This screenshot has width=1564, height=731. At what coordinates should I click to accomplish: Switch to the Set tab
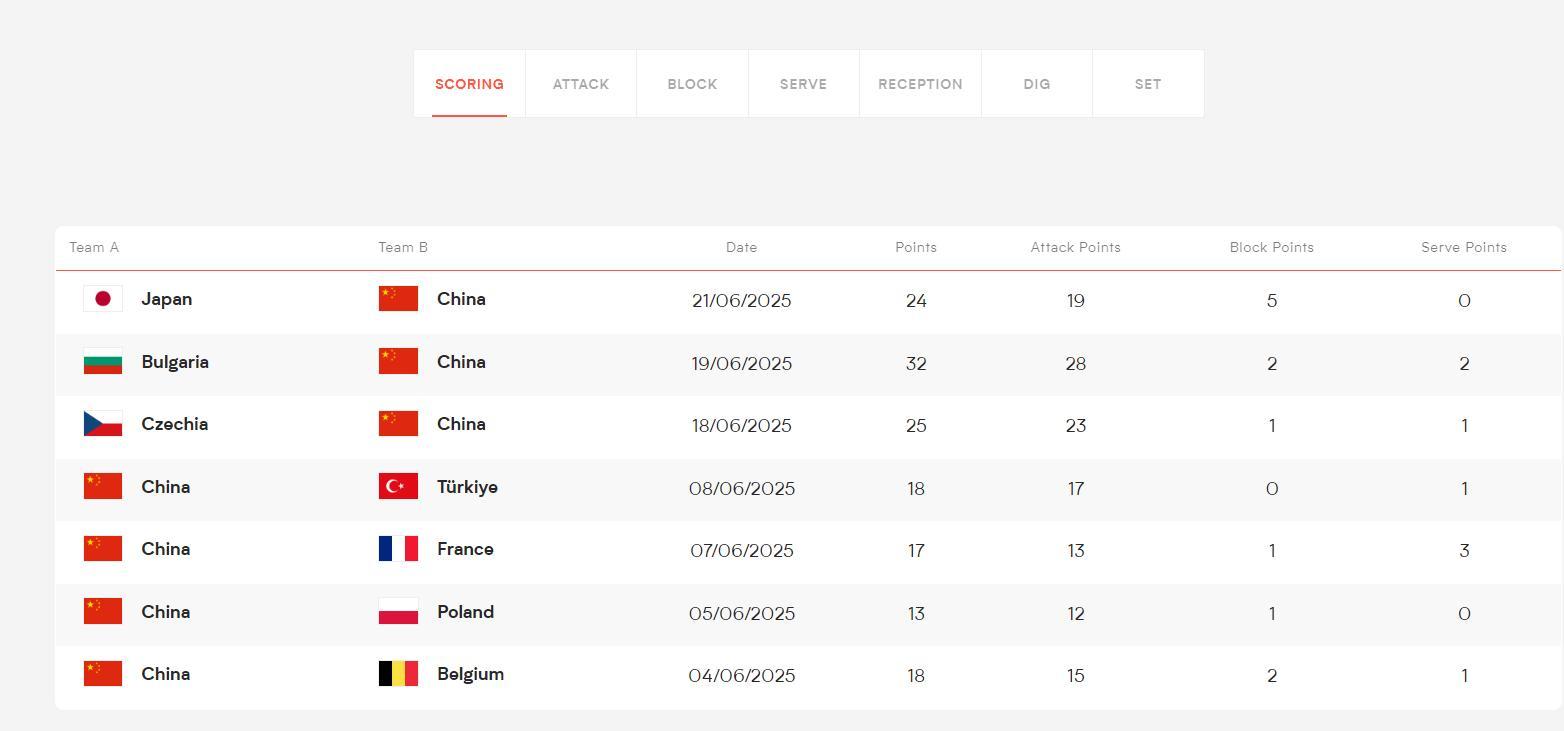click(1148, 84)
